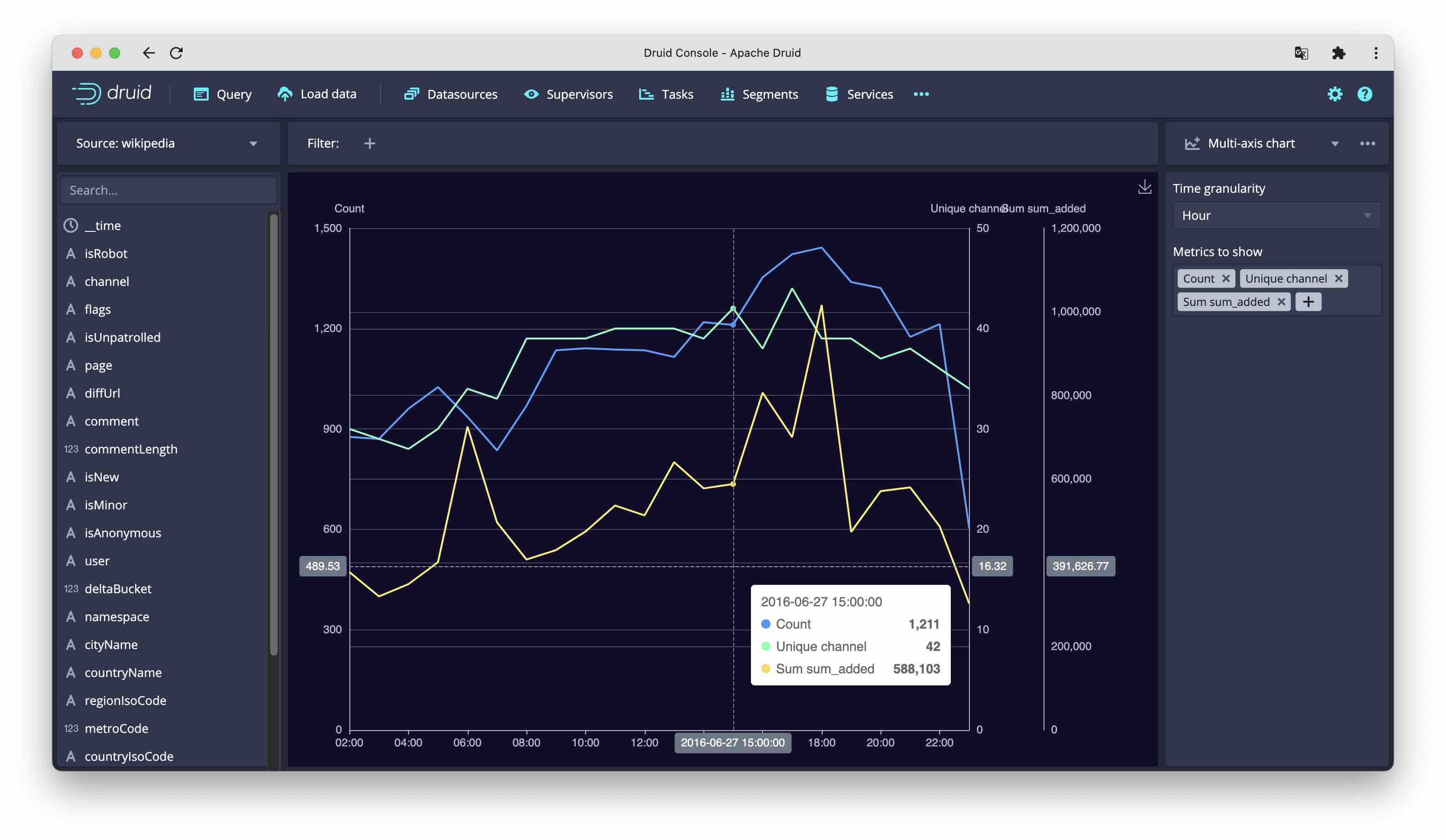Select the Load data upload icon
This screenshot has height=840, width=1446.
click(x=285, y=94)
